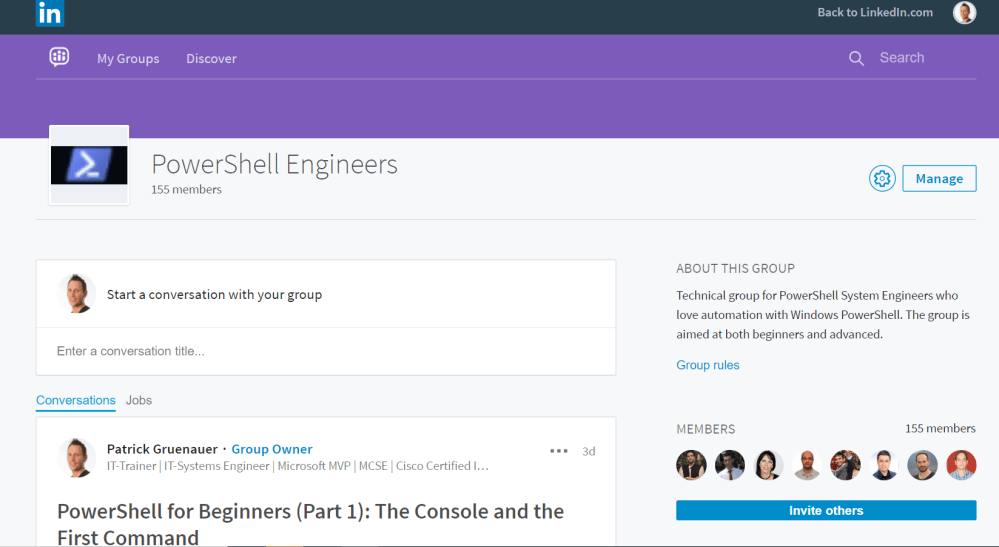Click the PowerShell Engineers group logo
999x547 pixels.
click(89, 165)
